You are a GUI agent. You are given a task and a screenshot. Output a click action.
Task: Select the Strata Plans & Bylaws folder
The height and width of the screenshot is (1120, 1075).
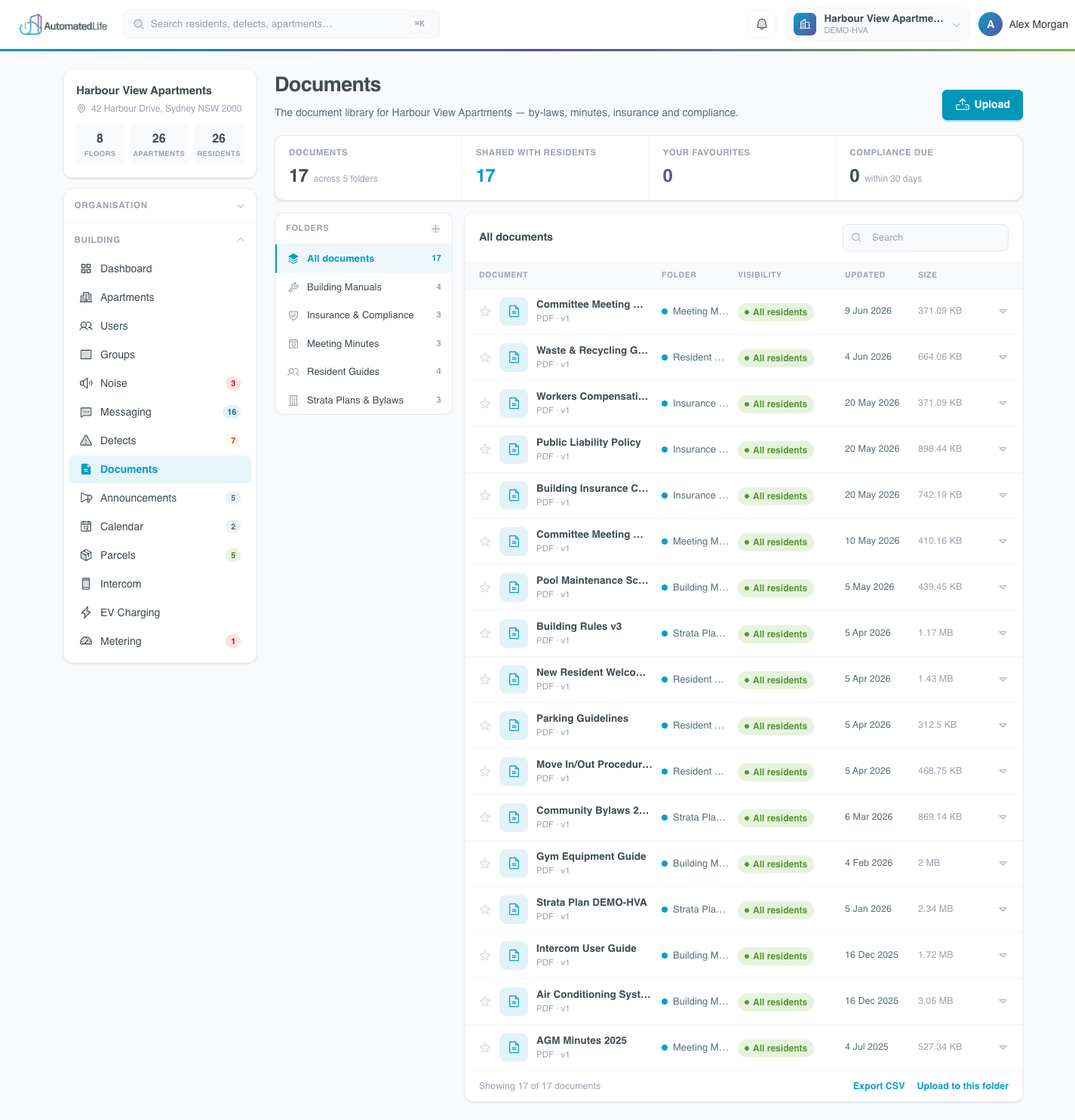(x=364, y=400)
